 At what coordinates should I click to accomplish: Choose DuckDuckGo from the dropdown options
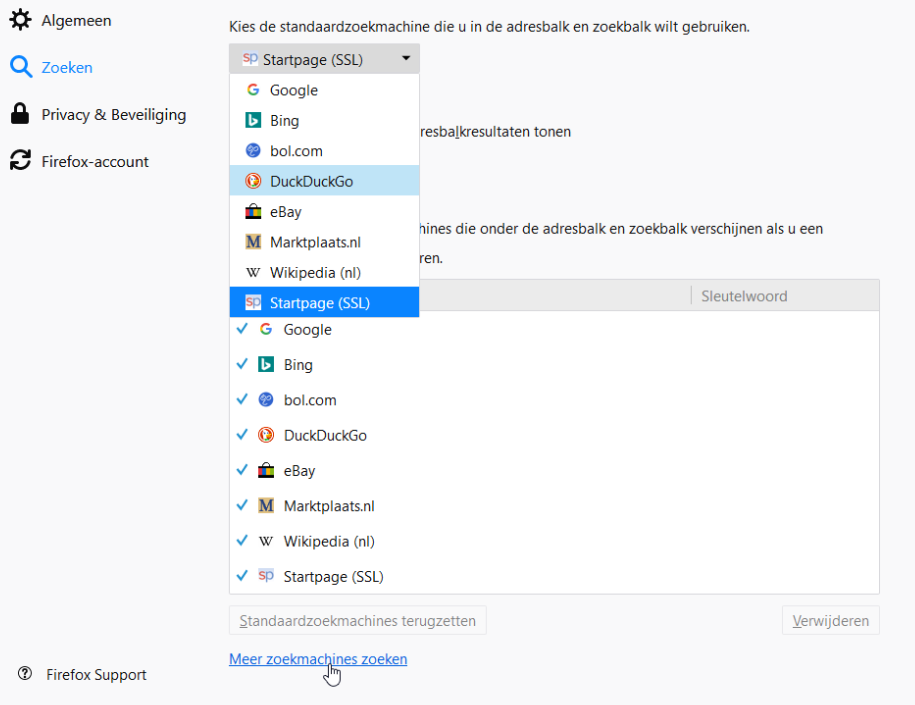click(x=311, y=181)
